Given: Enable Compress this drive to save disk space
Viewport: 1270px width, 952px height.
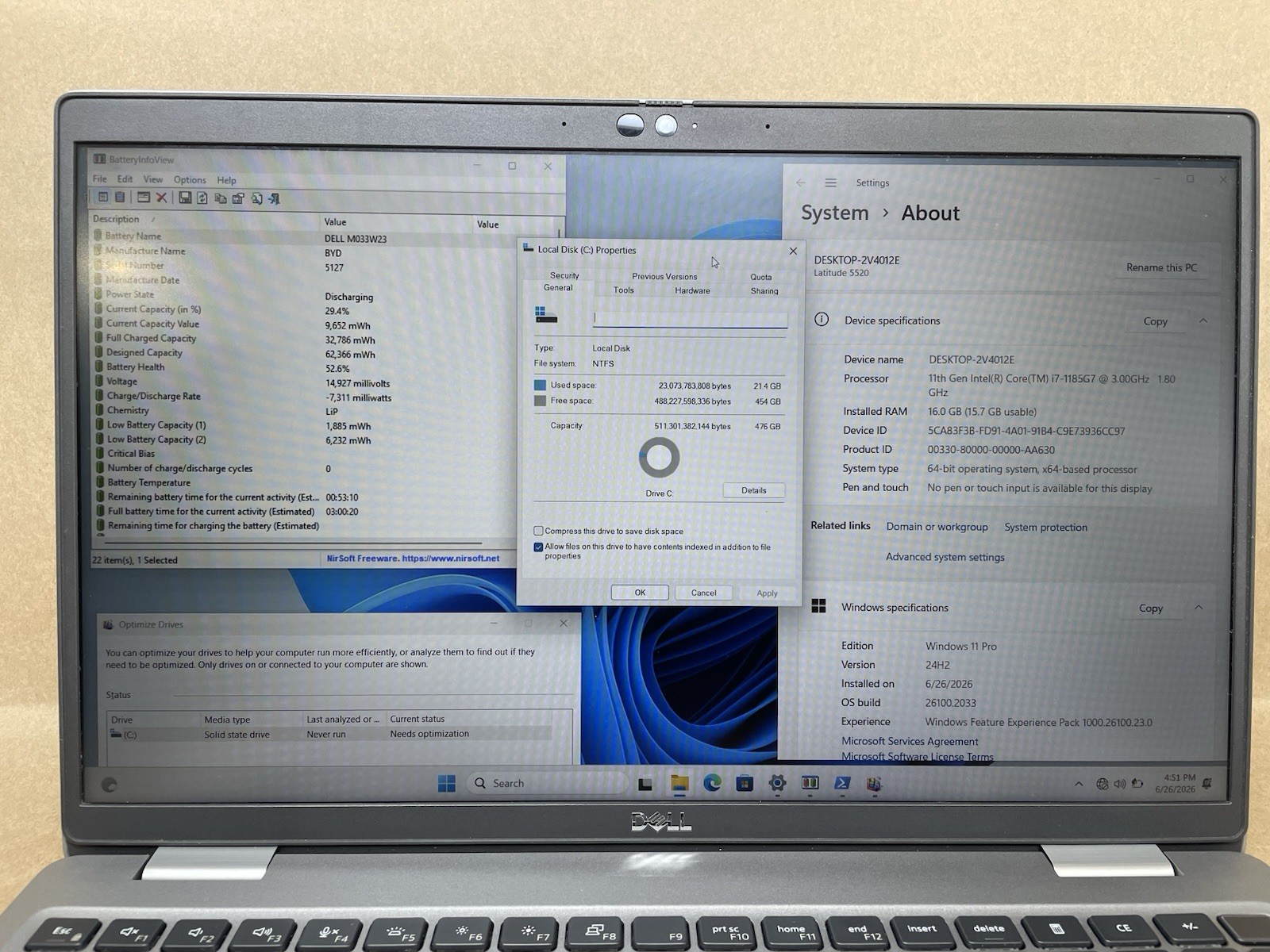Looking at the screenshot, I should 538,531.
